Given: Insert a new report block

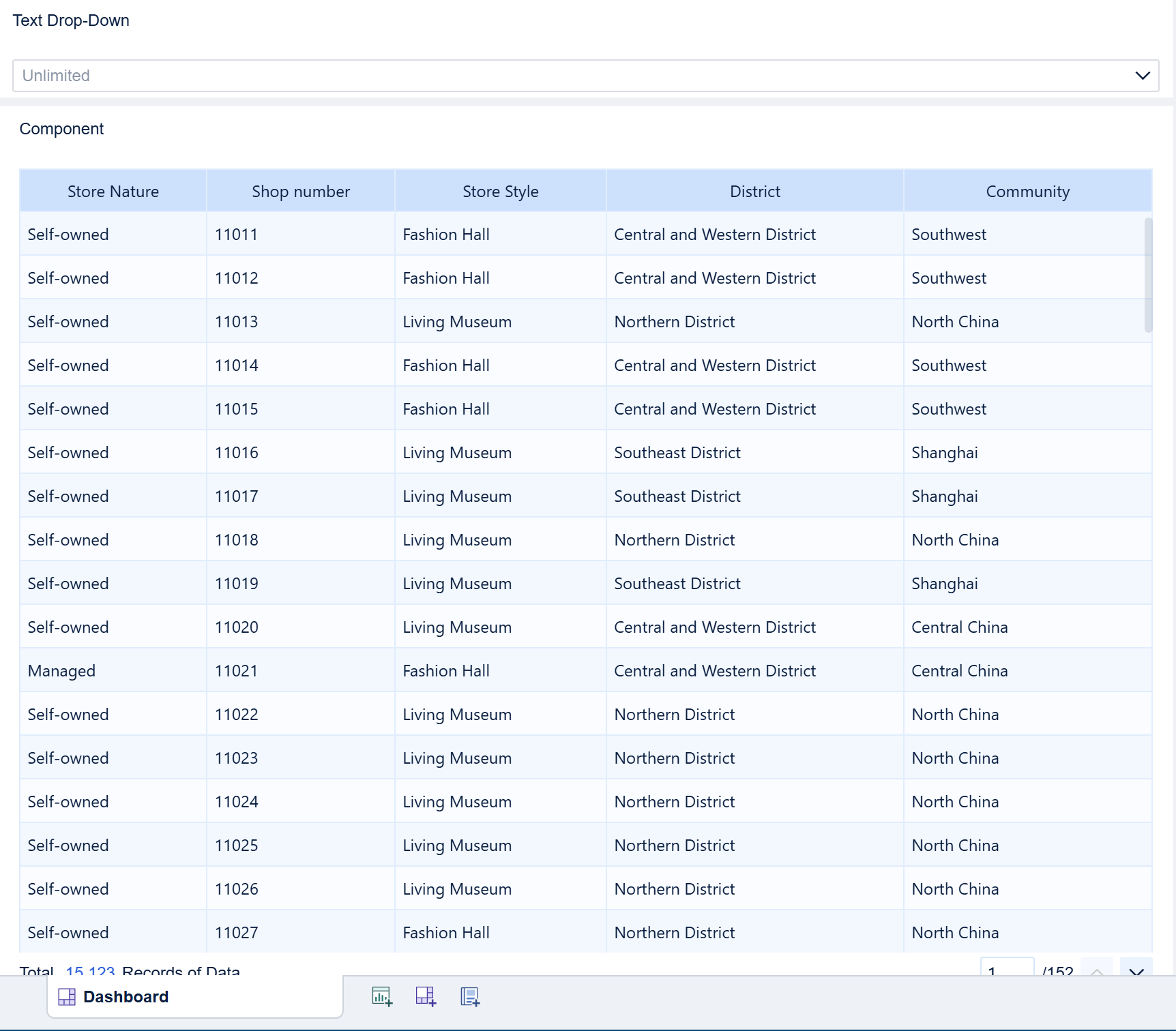Looking at the screenshot, I should point(469,996).
